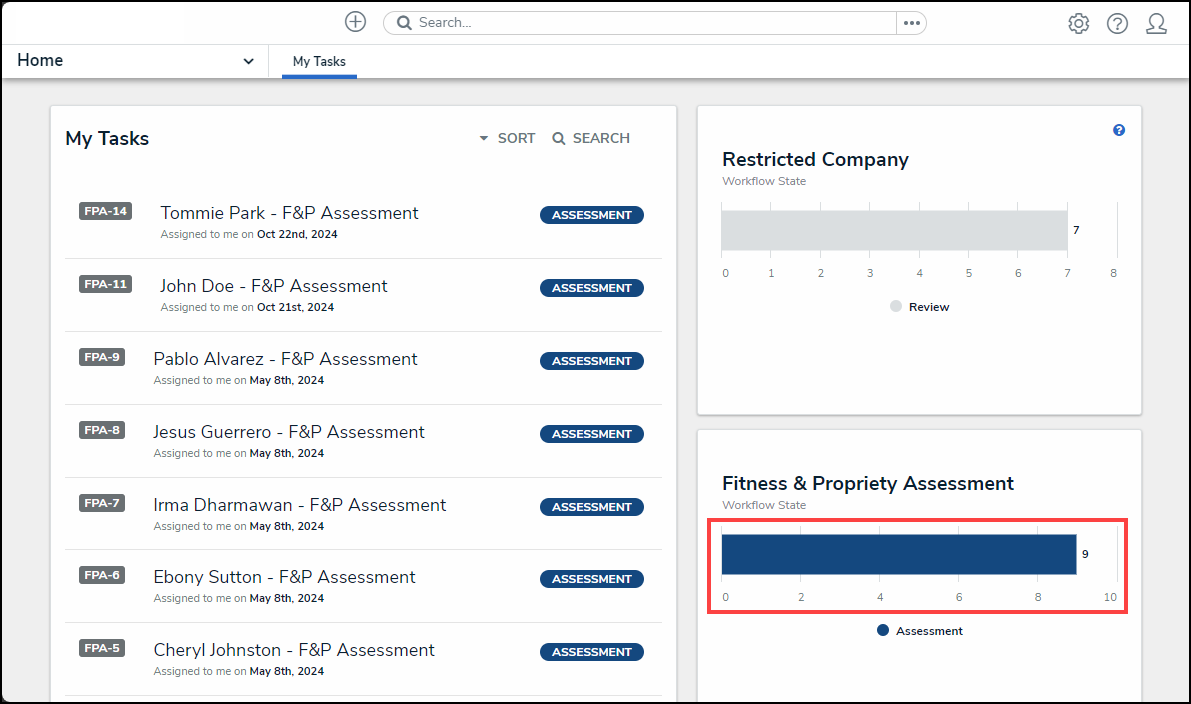Open the user profile icon

point(1156,24)
